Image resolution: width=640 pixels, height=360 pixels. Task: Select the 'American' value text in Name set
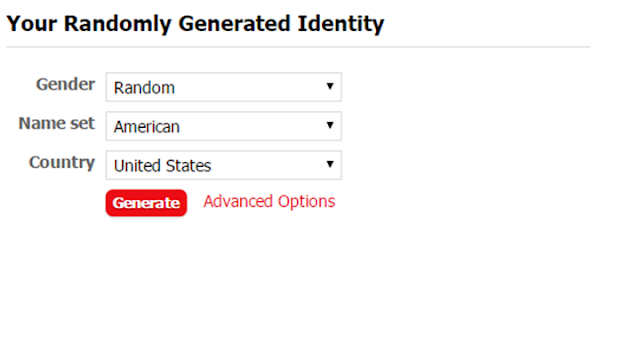pos(147,127)
